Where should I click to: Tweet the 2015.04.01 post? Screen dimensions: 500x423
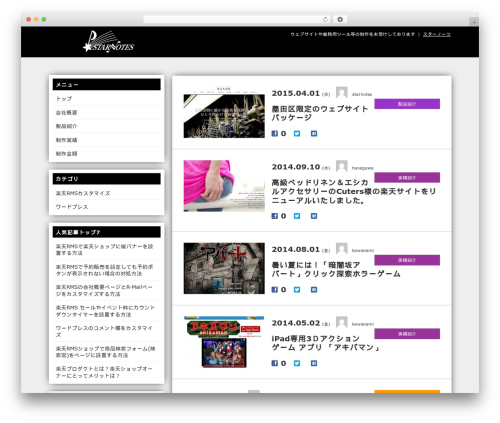point(297,134)
